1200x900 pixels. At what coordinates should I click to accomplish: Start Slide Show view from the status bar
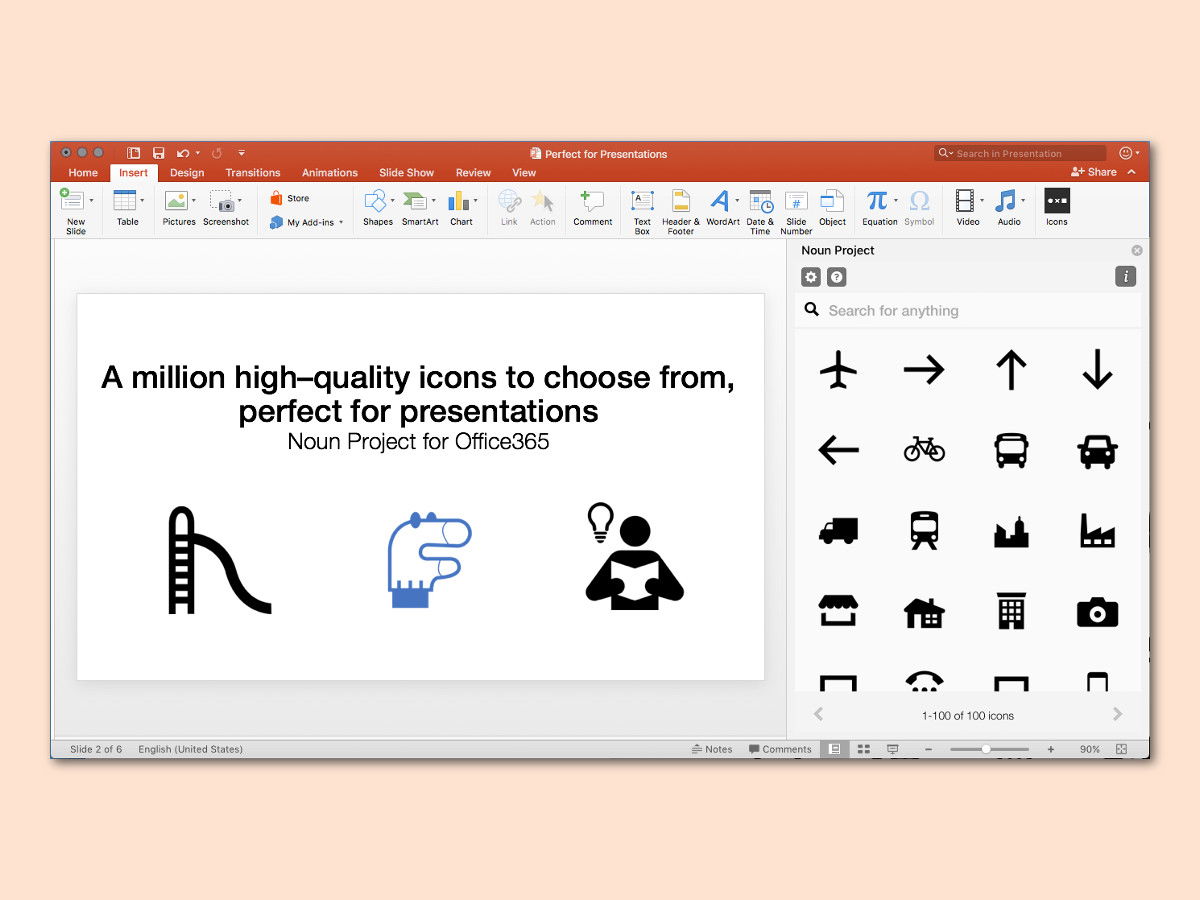(x=893, y=749)
